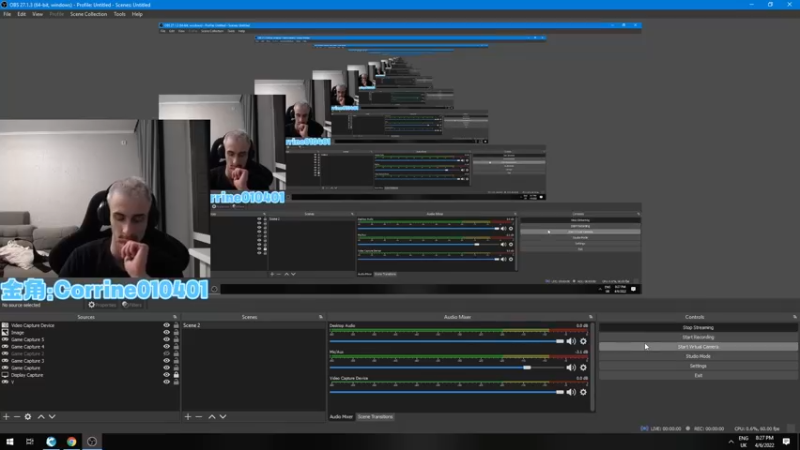
Task: Pop out Controls dock panel
Action: [794, 317]
